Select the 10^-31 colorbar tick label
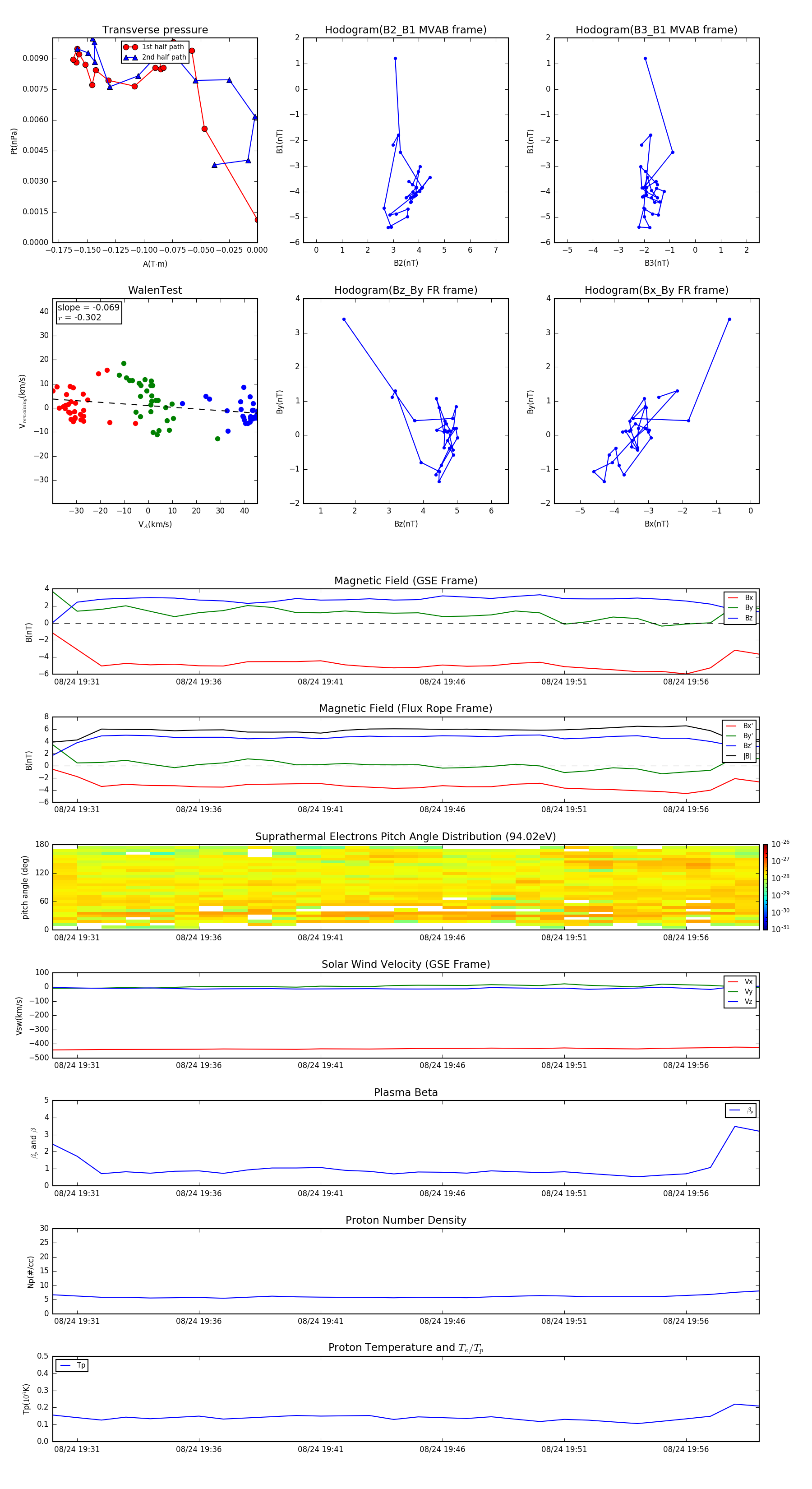812x1489 pixels. coord(780,929)
